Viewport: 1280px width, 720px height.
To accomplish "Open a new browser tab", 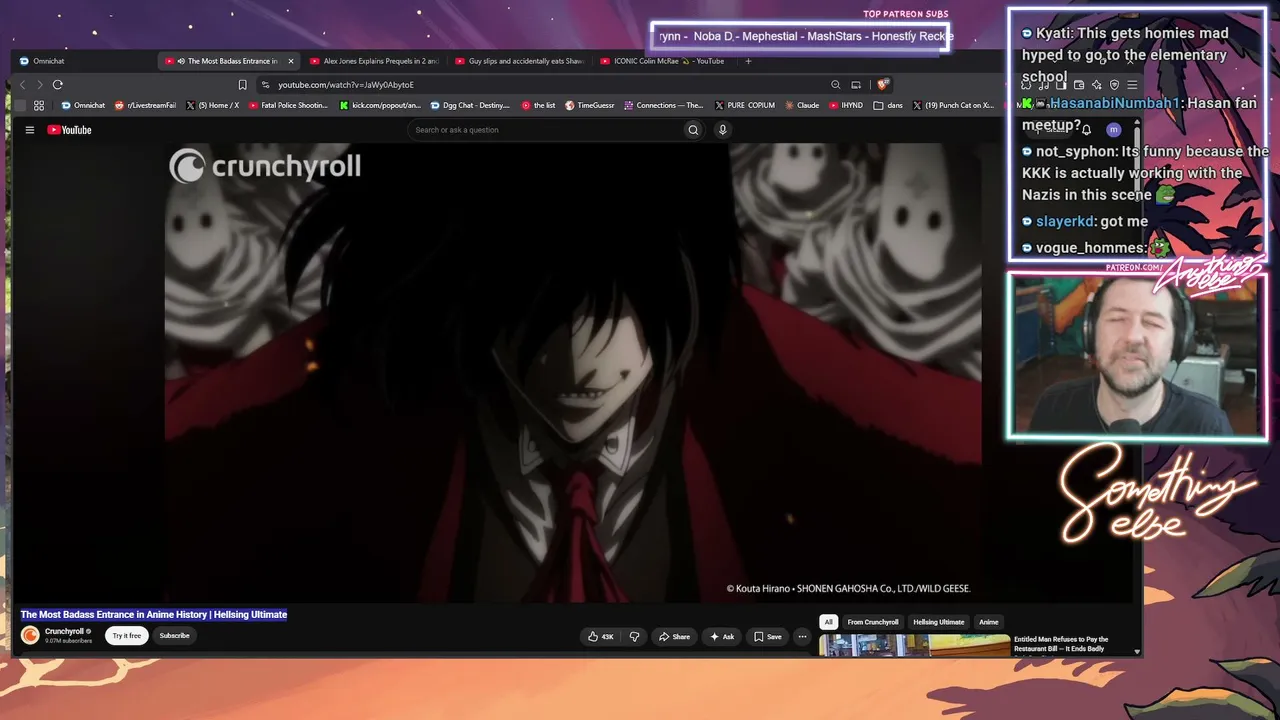I will point(748,61).
